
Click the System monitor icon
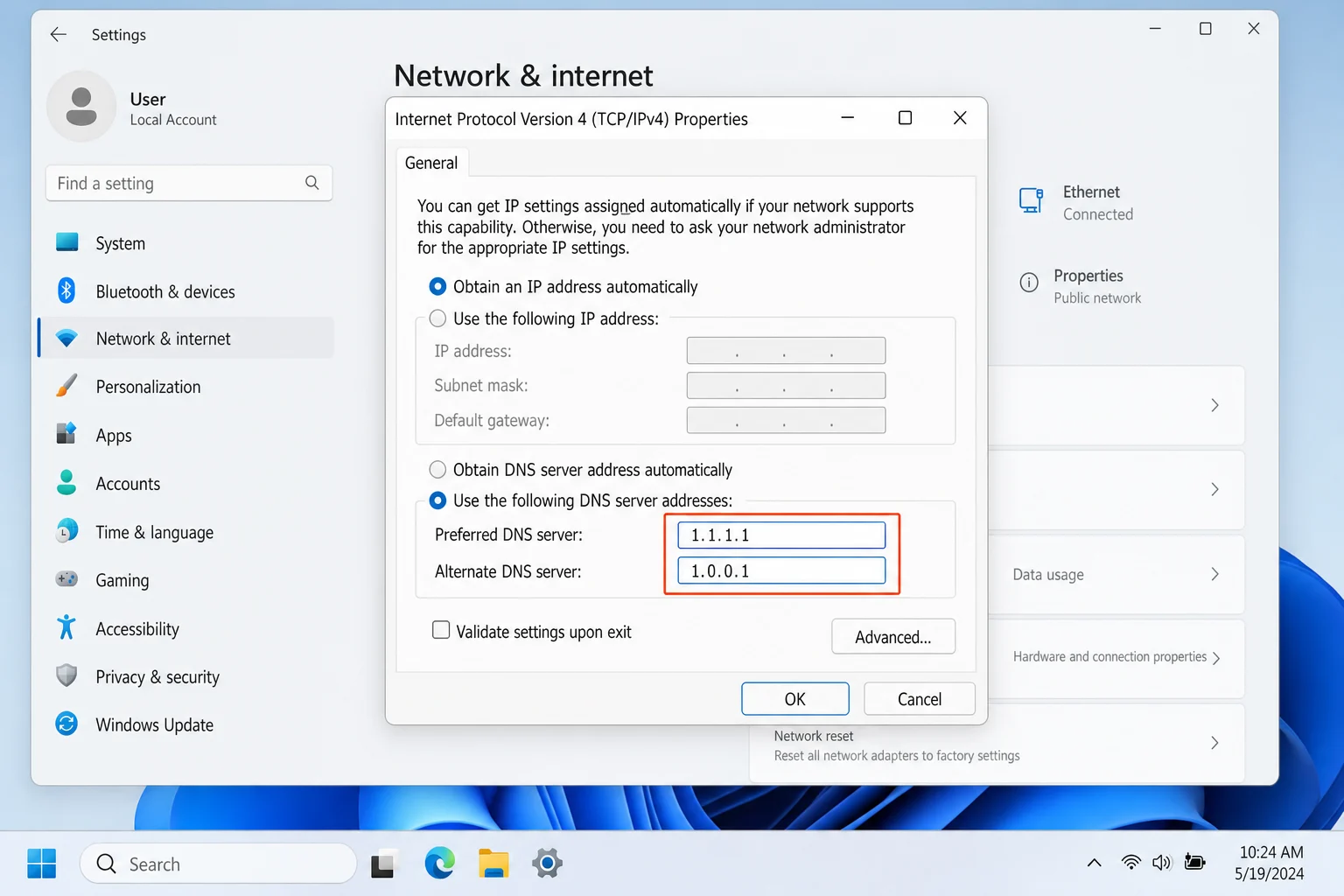66,242
